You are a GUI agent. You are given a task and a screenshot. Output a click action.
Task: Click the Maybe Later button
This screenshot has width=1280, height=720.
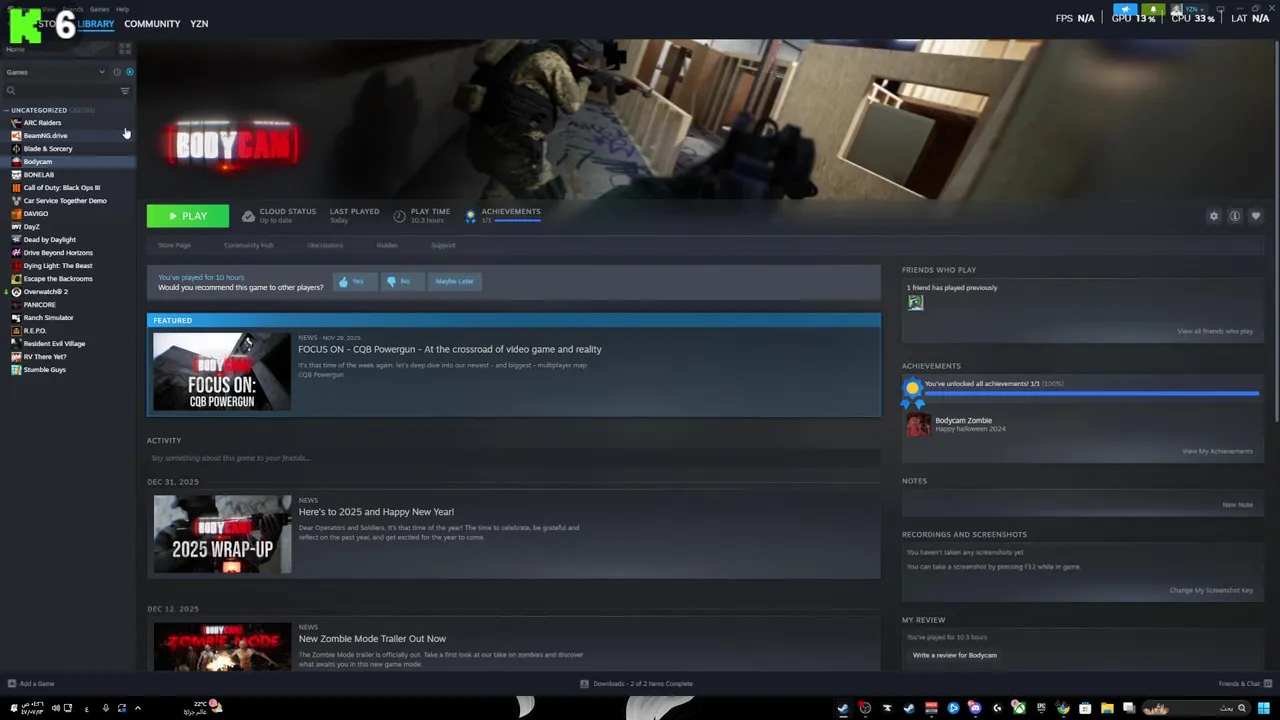coord(454,282)
